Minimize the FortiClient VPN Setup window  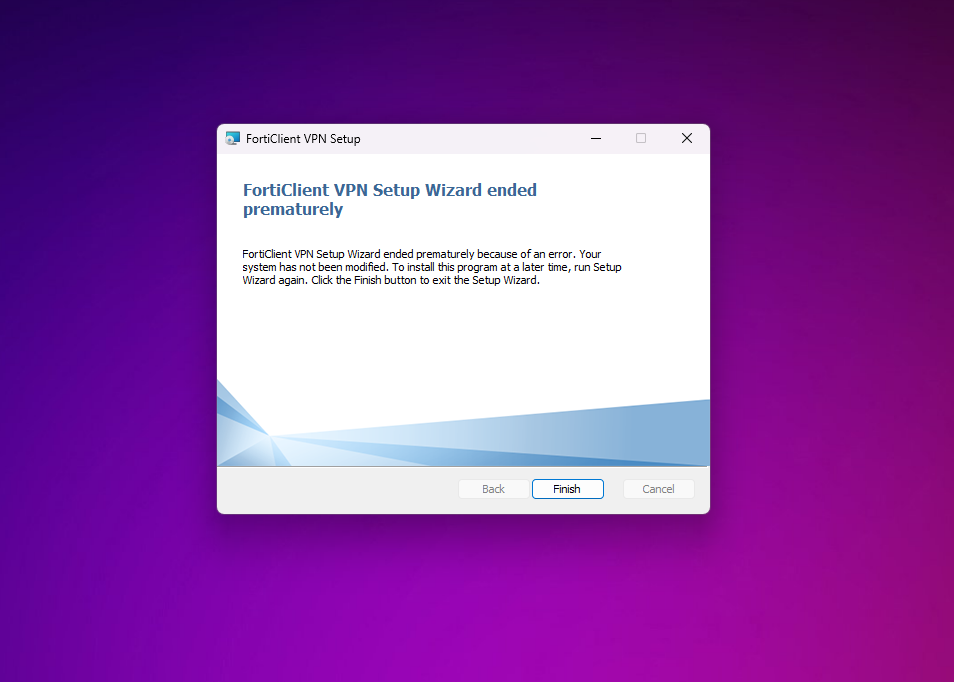[596, 139]
